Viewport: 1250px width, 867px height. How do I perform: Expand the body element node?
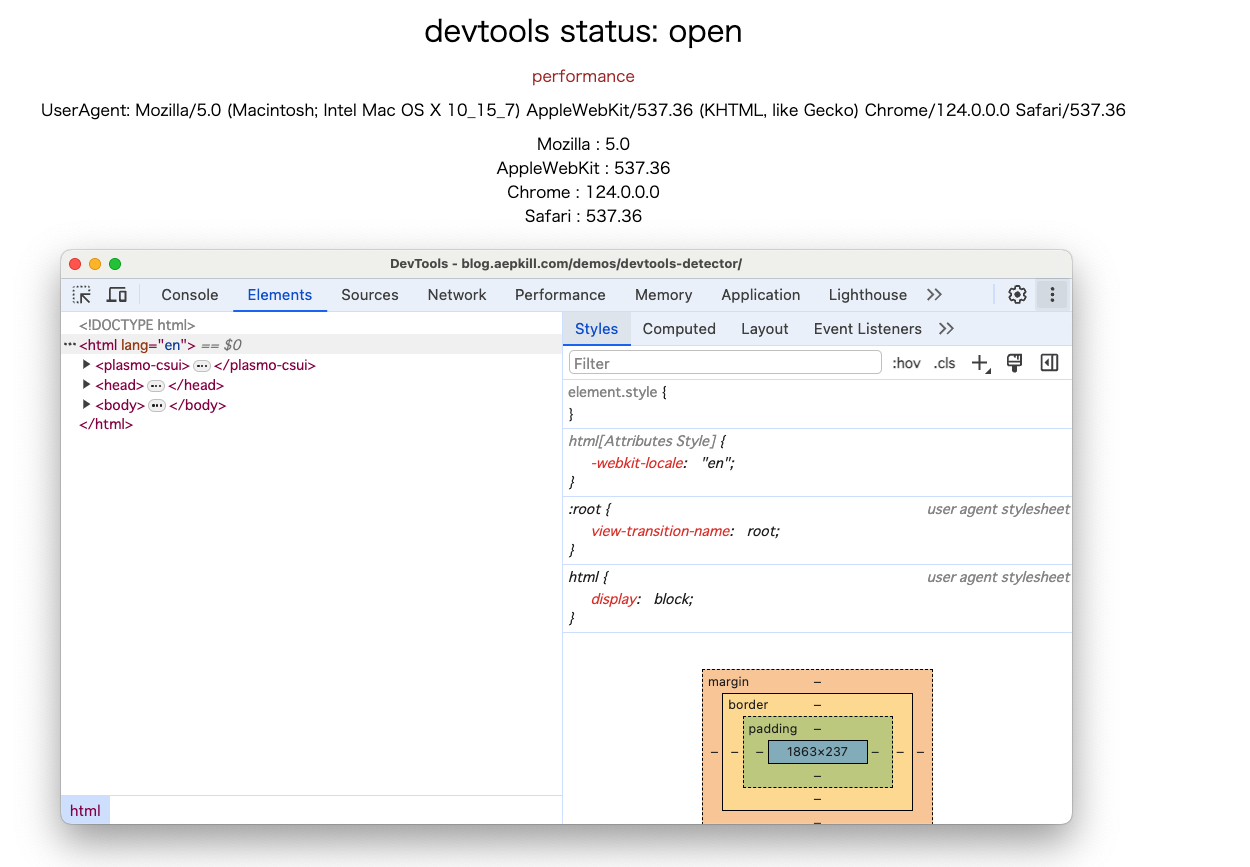[87, 405]
